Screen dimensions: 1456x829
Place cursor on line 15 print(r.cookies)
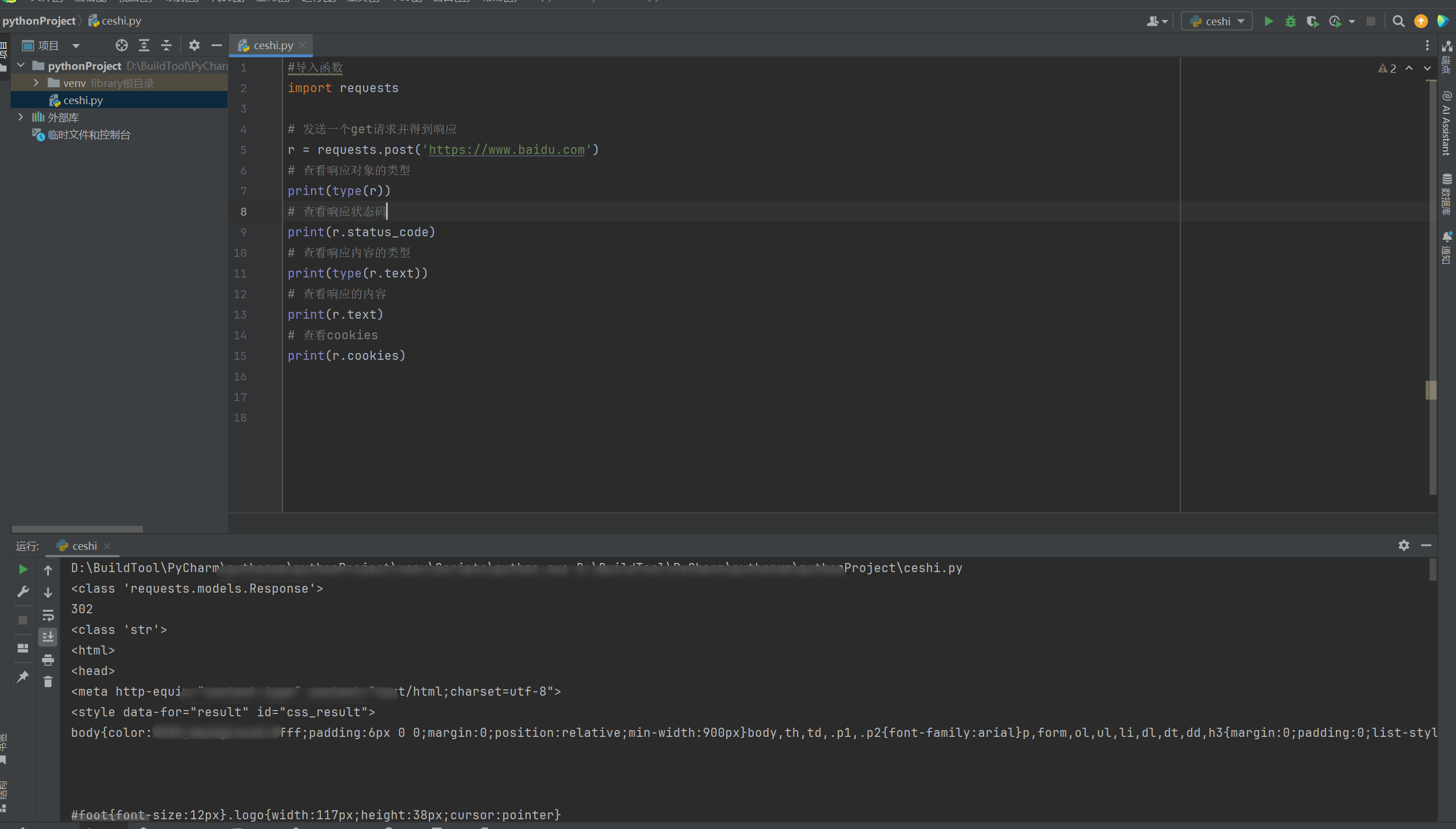point(347,355)
